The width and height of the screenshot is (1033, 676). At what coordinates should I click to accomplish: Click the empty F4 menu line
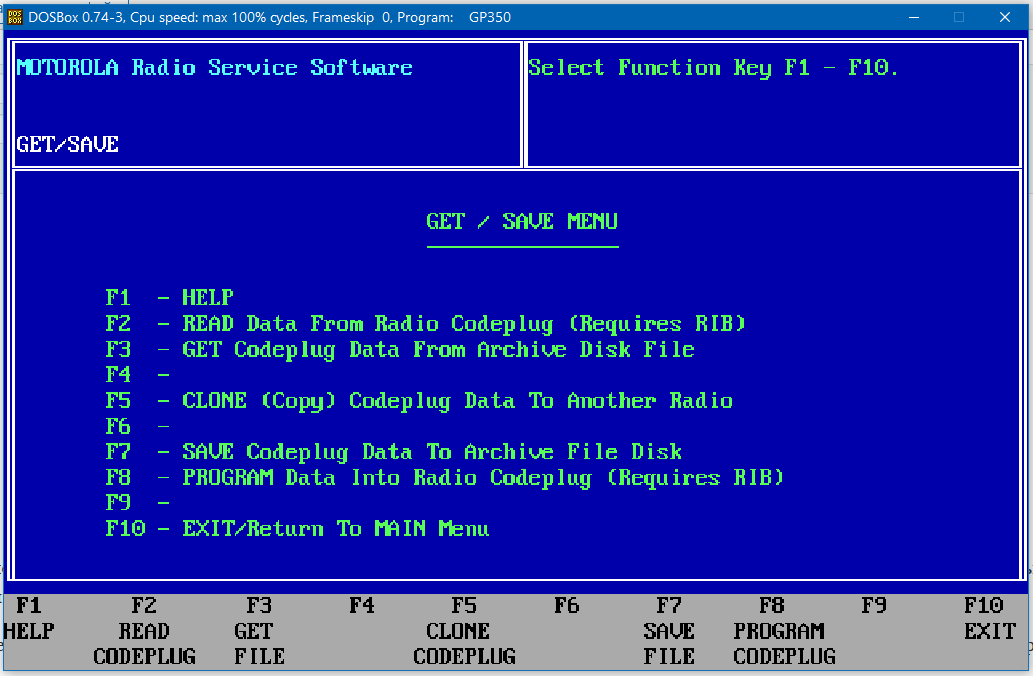138,375
